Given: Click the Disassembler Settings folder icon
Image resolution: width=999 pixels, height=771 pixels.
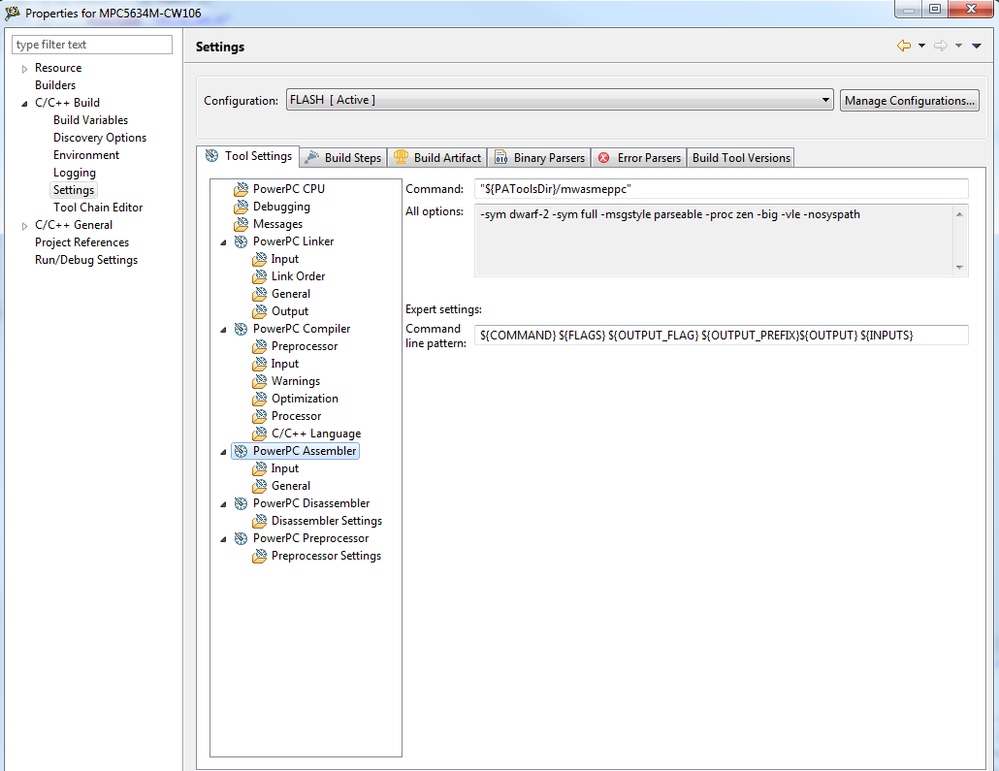Looking at the screenshot, I should [x=259, y=521].
